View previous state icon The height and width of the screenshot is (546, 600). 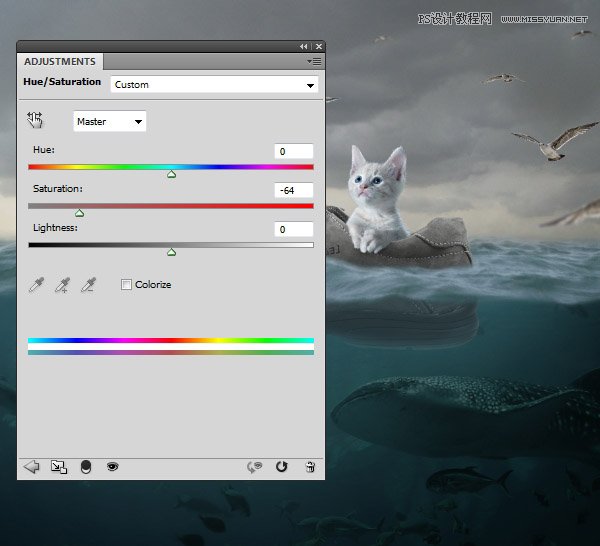(x=255, y=466)
